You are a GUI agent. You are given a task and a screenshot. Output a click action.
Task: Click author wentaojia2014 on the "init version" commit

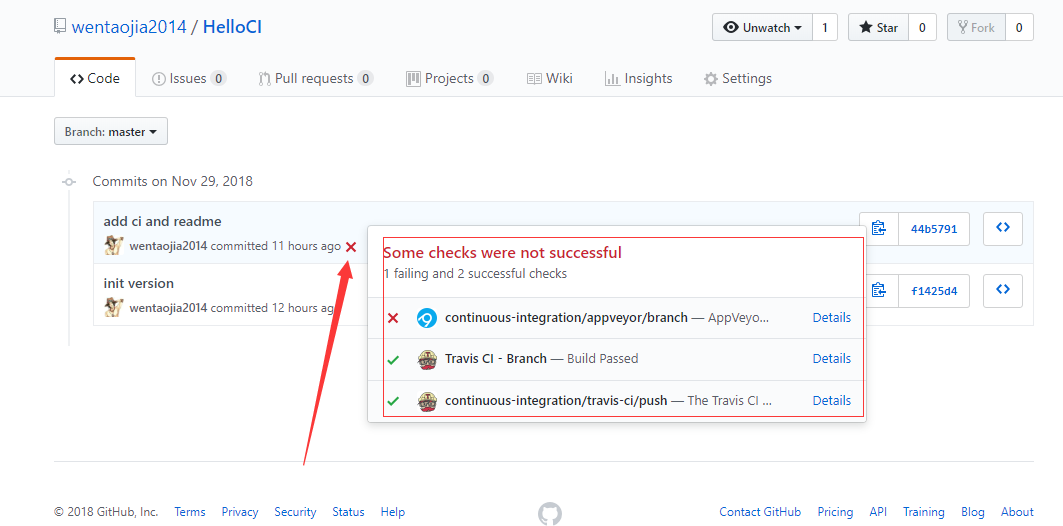(168, 308)
